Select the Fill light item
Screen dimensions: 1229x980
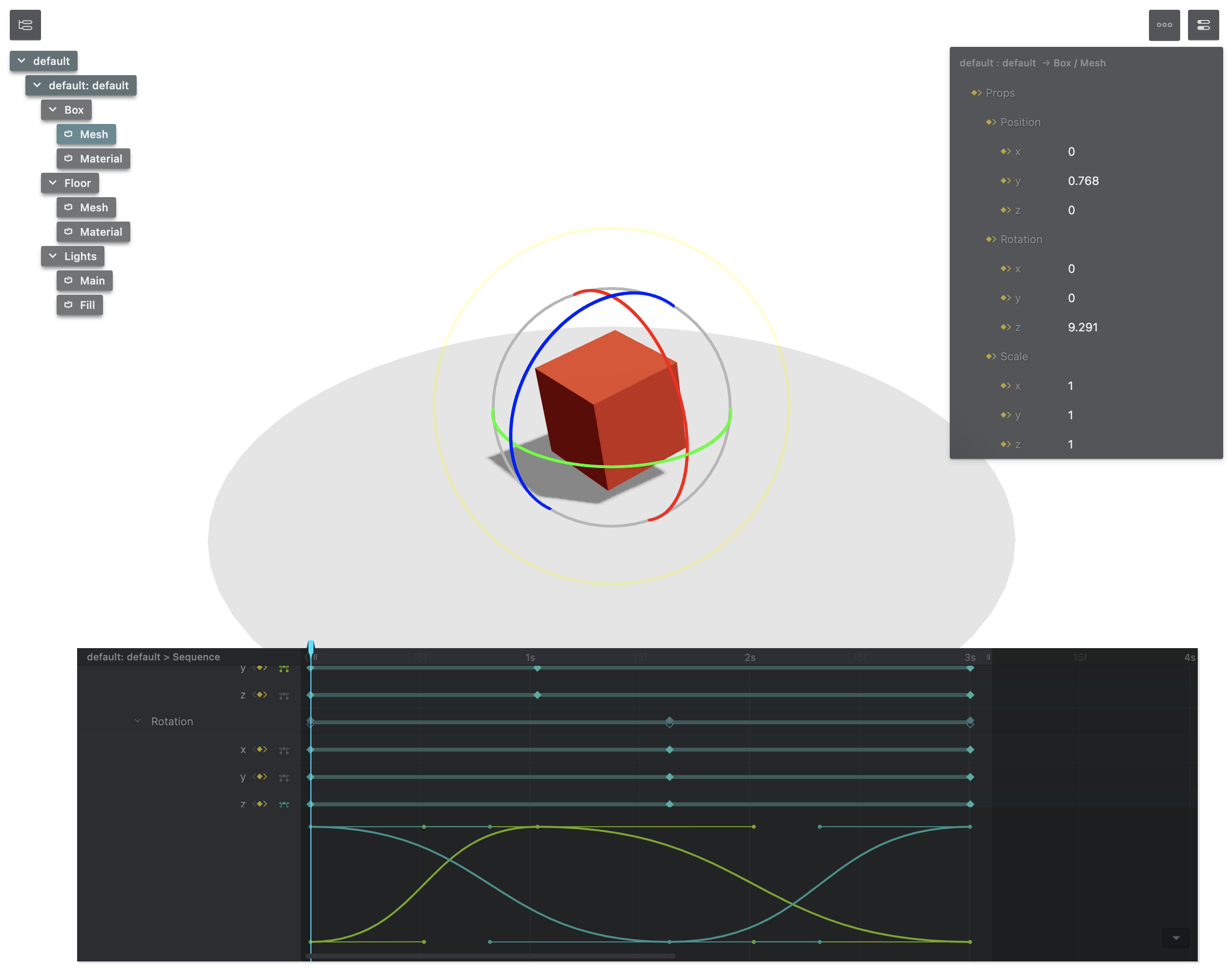tap(80, 305)
